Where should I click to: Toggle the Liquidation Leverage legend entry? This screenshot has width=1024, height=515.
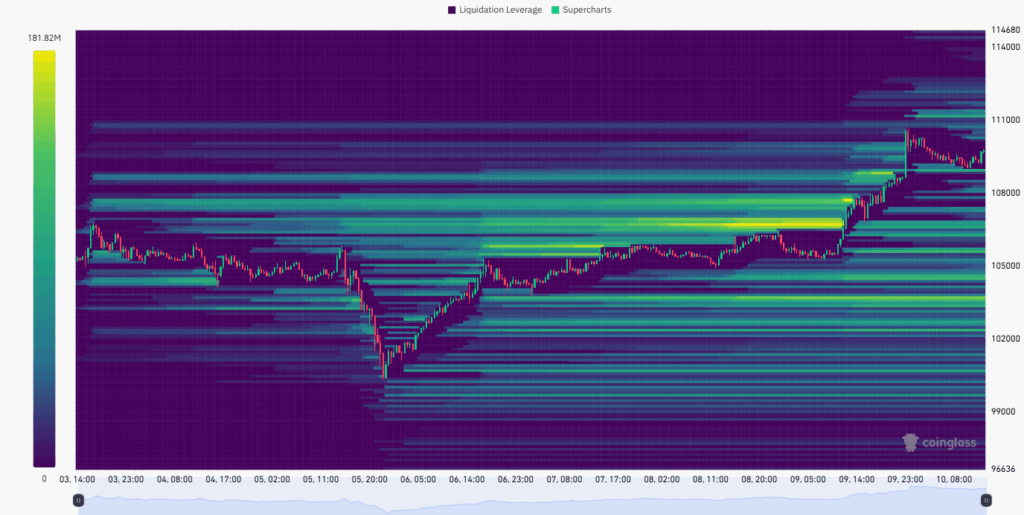click(494, 10)
